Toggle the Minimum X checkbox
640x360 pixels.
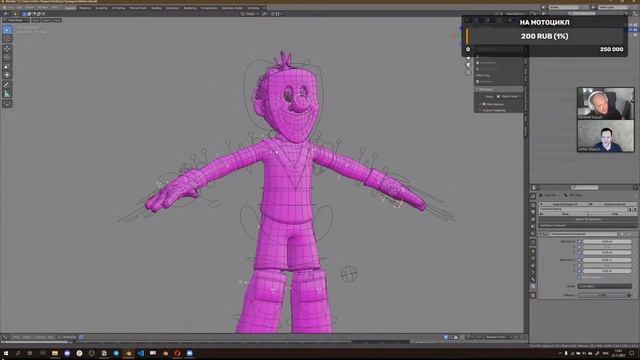(579, 242)
